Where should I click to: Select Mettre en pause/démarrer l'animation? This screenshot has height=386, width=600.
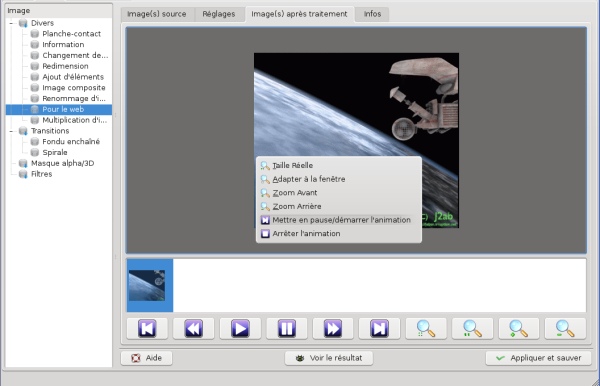[x=339, y=220]
